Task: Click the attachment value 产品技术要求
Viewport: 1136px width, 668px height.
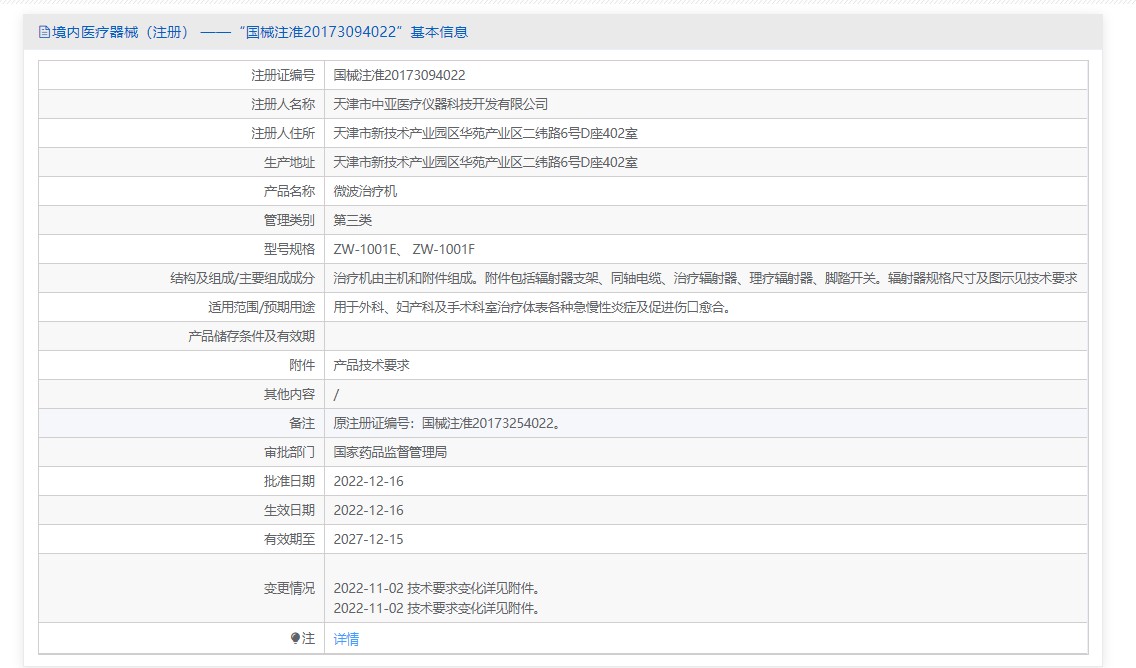Action: point(371,365)
